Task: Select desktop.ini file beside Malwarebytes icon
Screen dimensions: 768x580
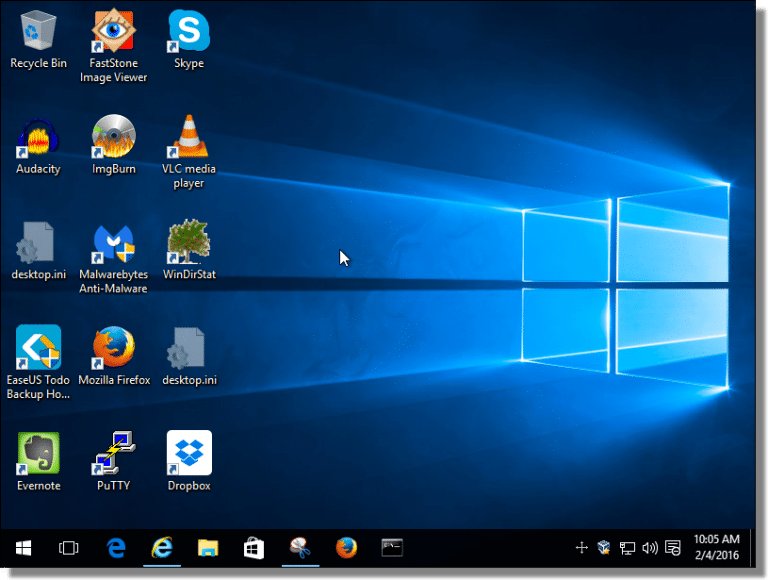Action: click(38, 251)
